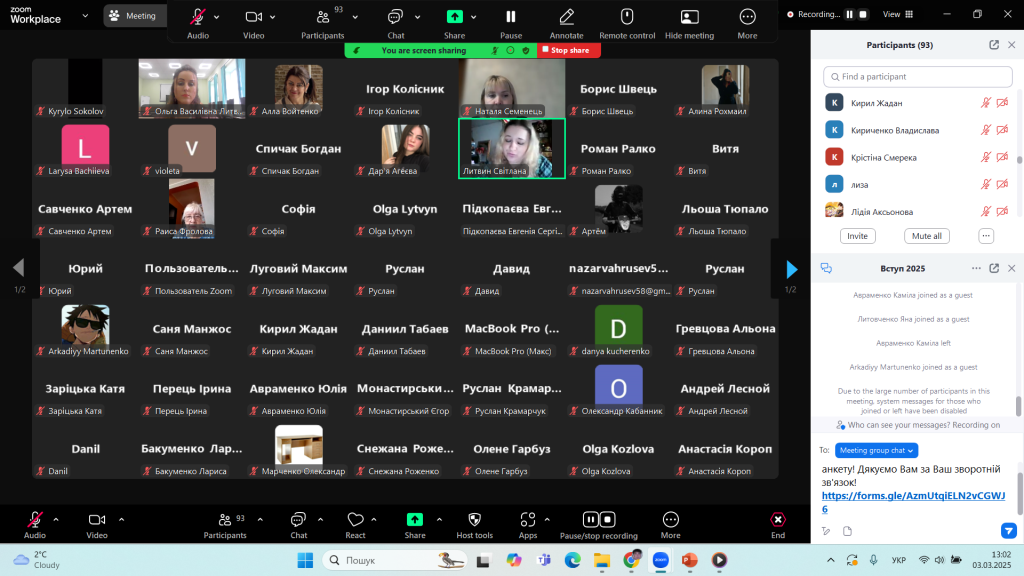
Task: Expand video options arrow in top toolbar
Action: tap(273, 17)
